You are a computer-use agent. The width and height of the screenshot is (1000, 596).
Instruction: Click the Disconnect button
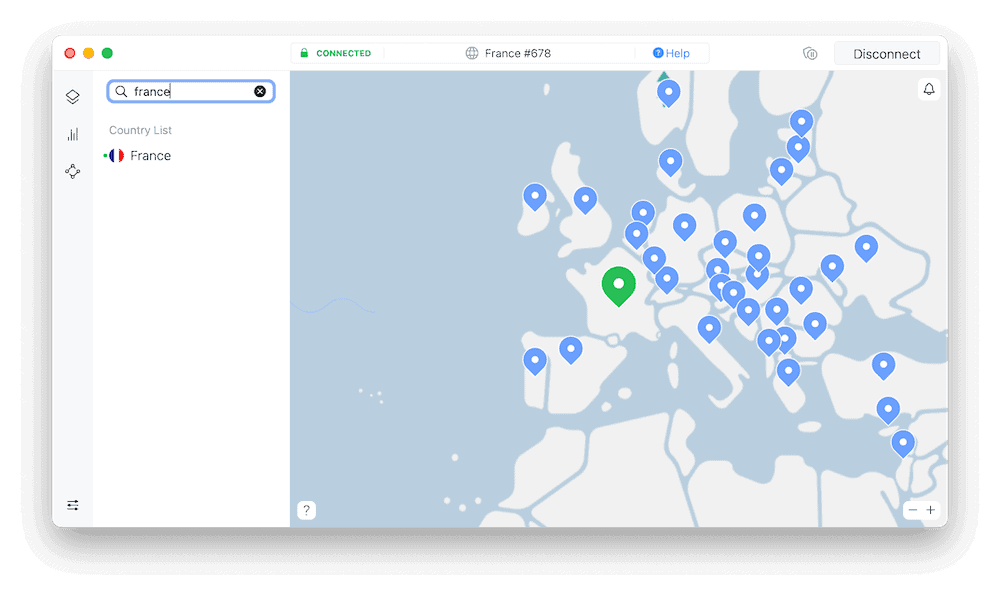886,54
